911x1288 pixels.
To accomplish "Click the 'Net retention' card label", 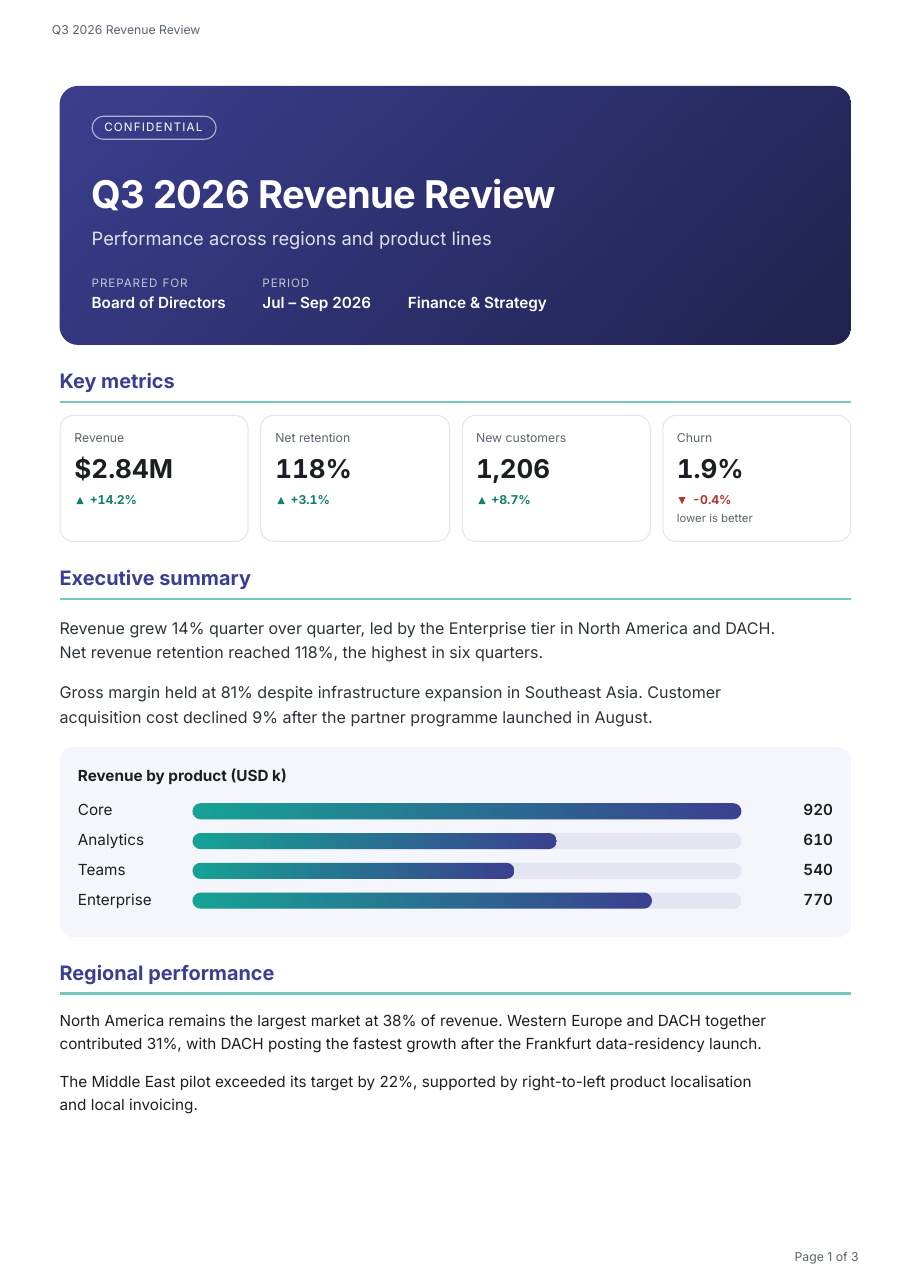I will [312, 438].
